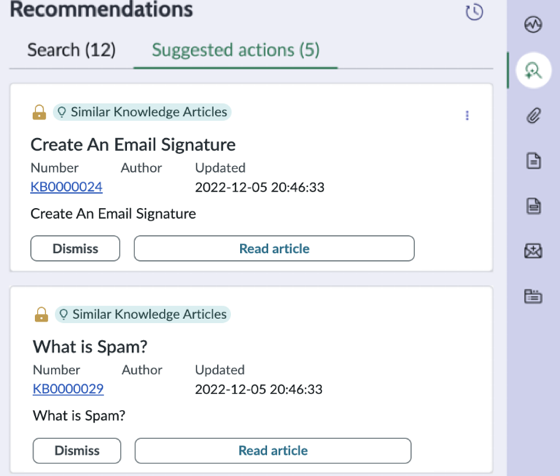The width and height of the screenshot is (560, 476).
Task: Click the 'Create An Email Signature' card title
Action: [x=133, y=145]
